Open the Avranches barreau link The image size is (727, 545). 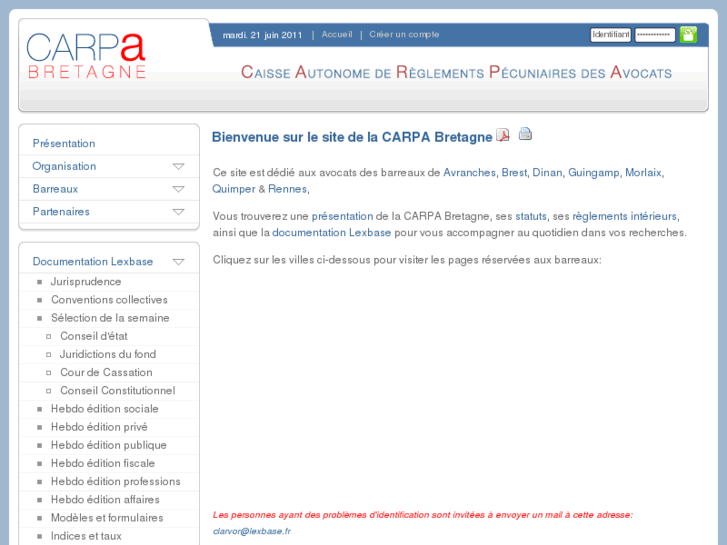tap(469, 173)
